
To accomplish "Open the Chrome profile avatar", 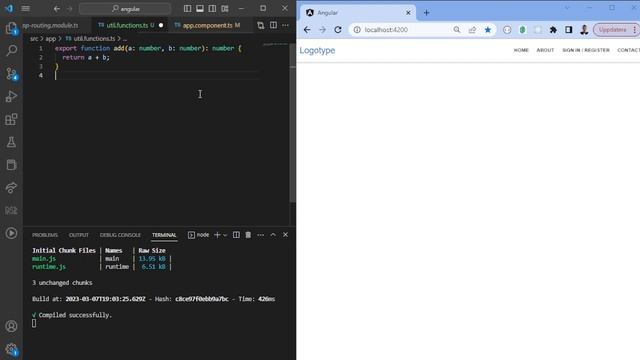I will tap(584, 30).
